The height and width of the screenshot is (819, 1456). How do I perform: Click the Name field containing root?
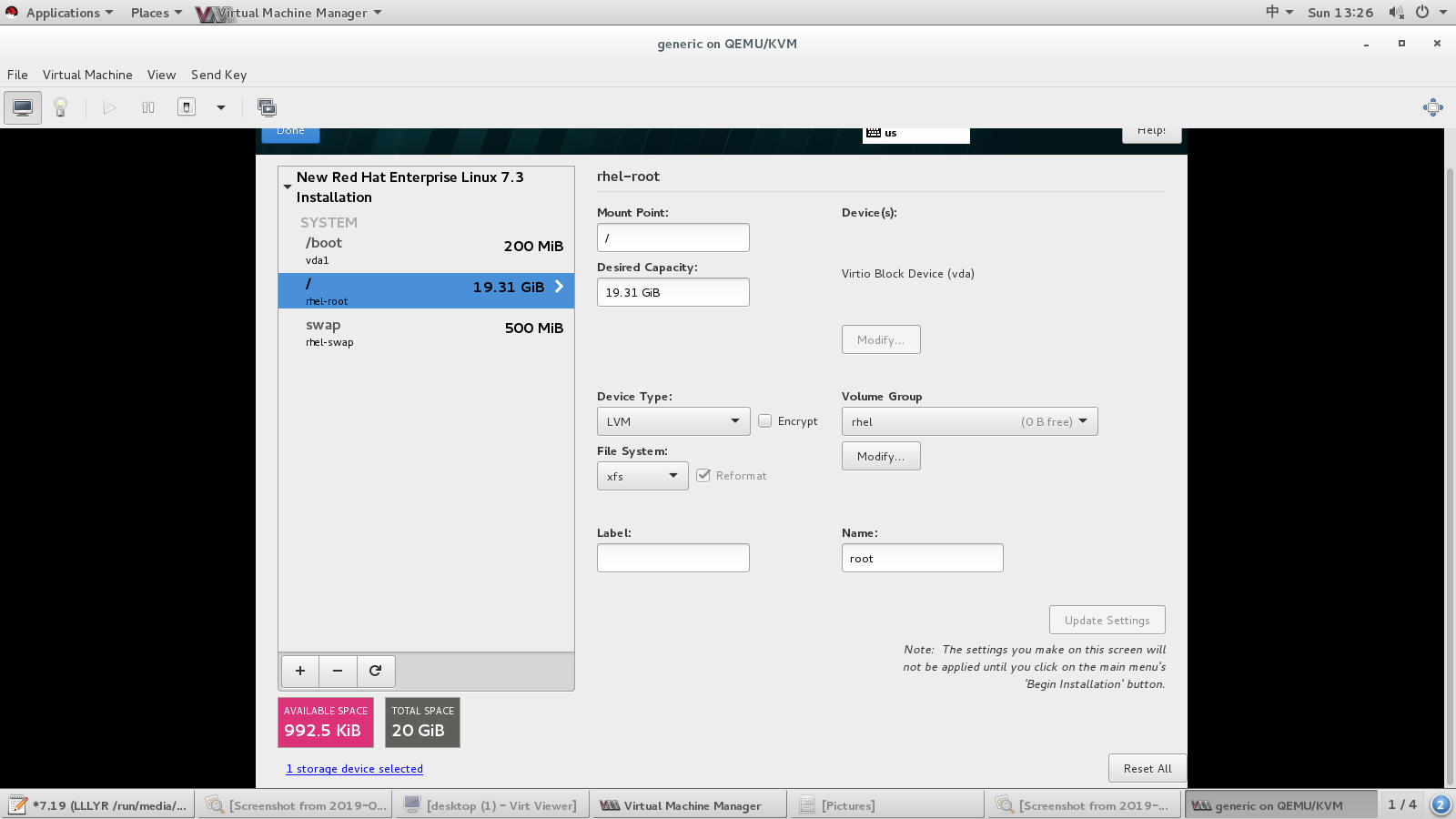pos(923,558)
